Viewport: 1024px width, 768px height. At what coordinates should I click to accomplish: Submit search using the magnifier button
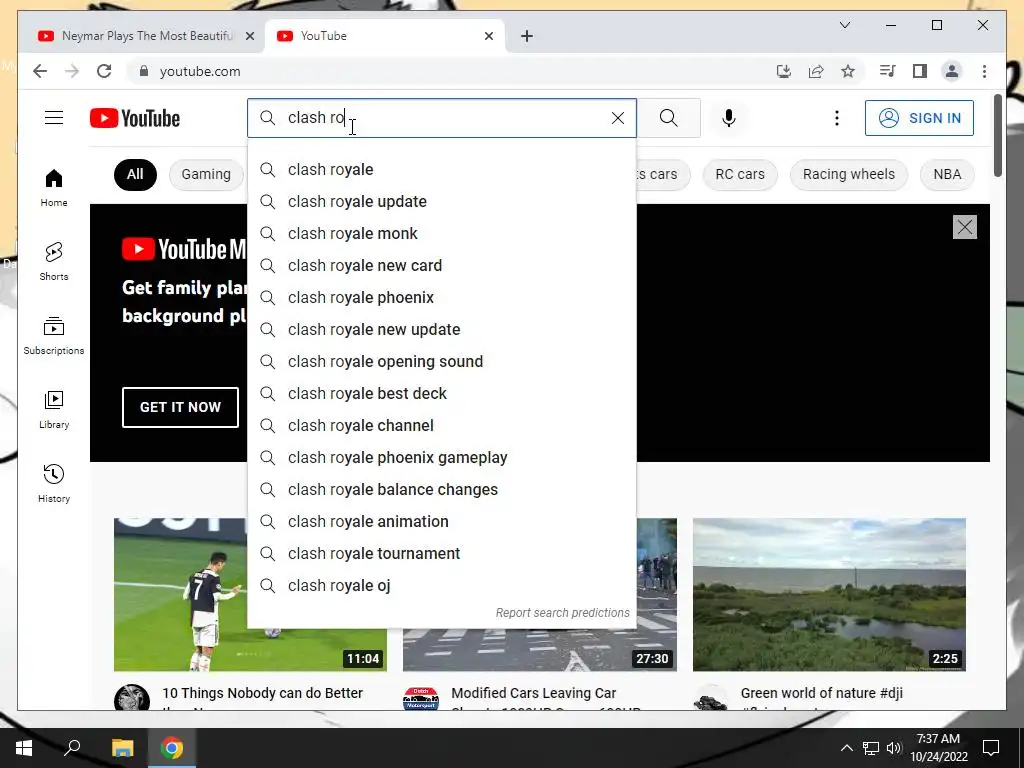[x=669, y=118]
